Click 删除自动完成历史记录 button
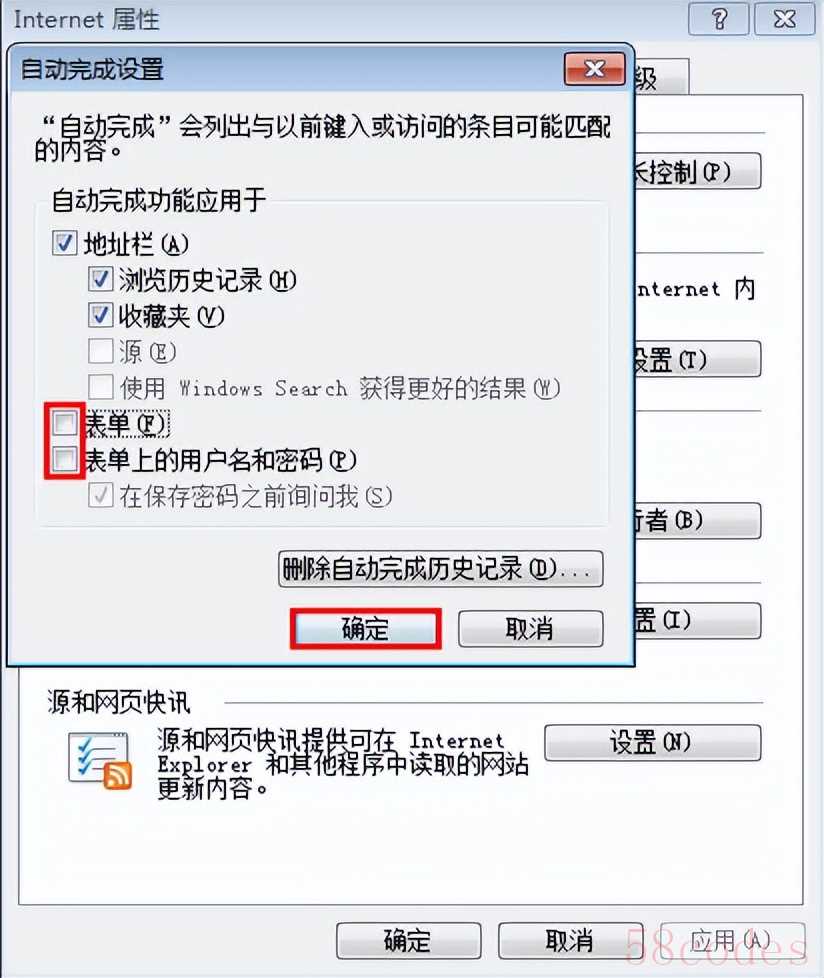 coord(440,568)
